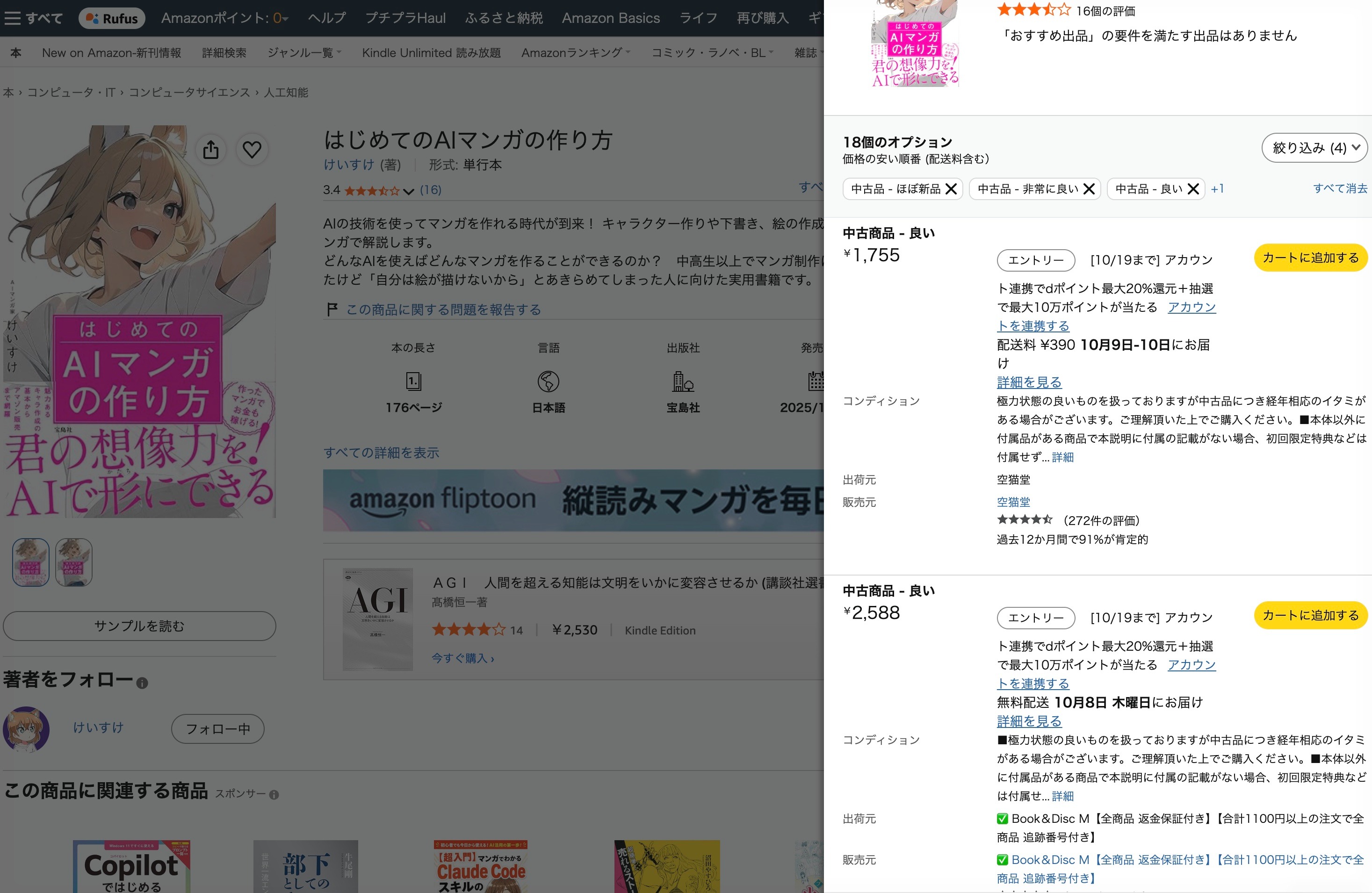
Task: Click the share icon on the book cover
Action: pyautogui.click(x=211, y=150)
